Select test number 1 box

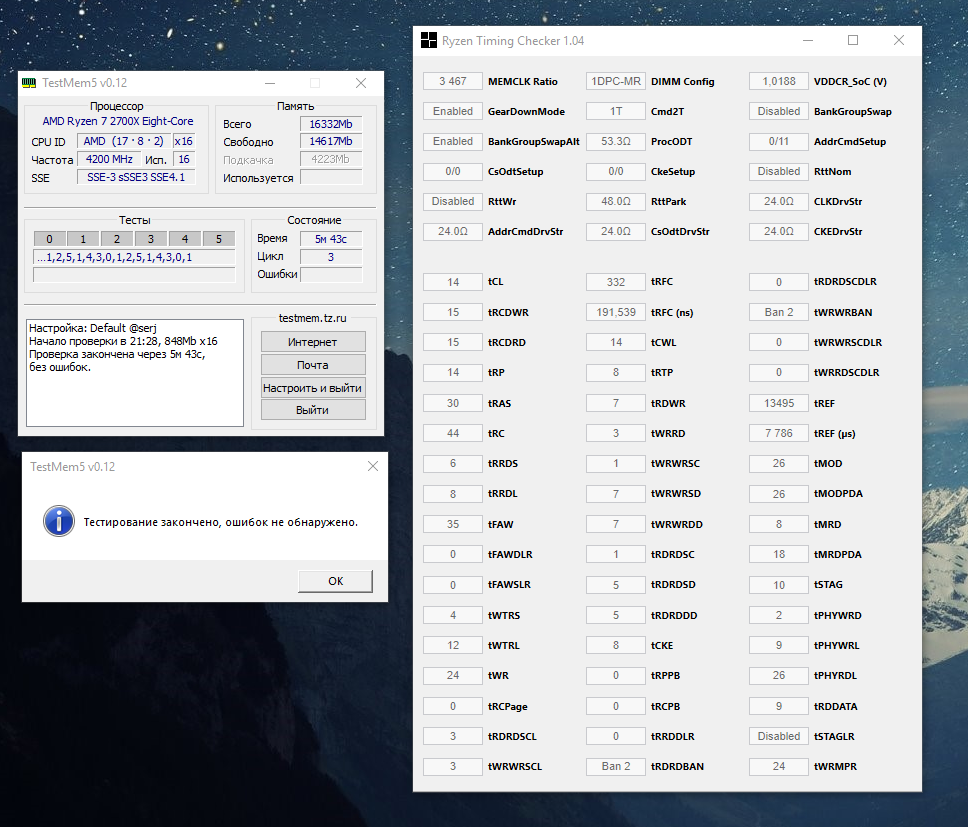click(83, 239)
